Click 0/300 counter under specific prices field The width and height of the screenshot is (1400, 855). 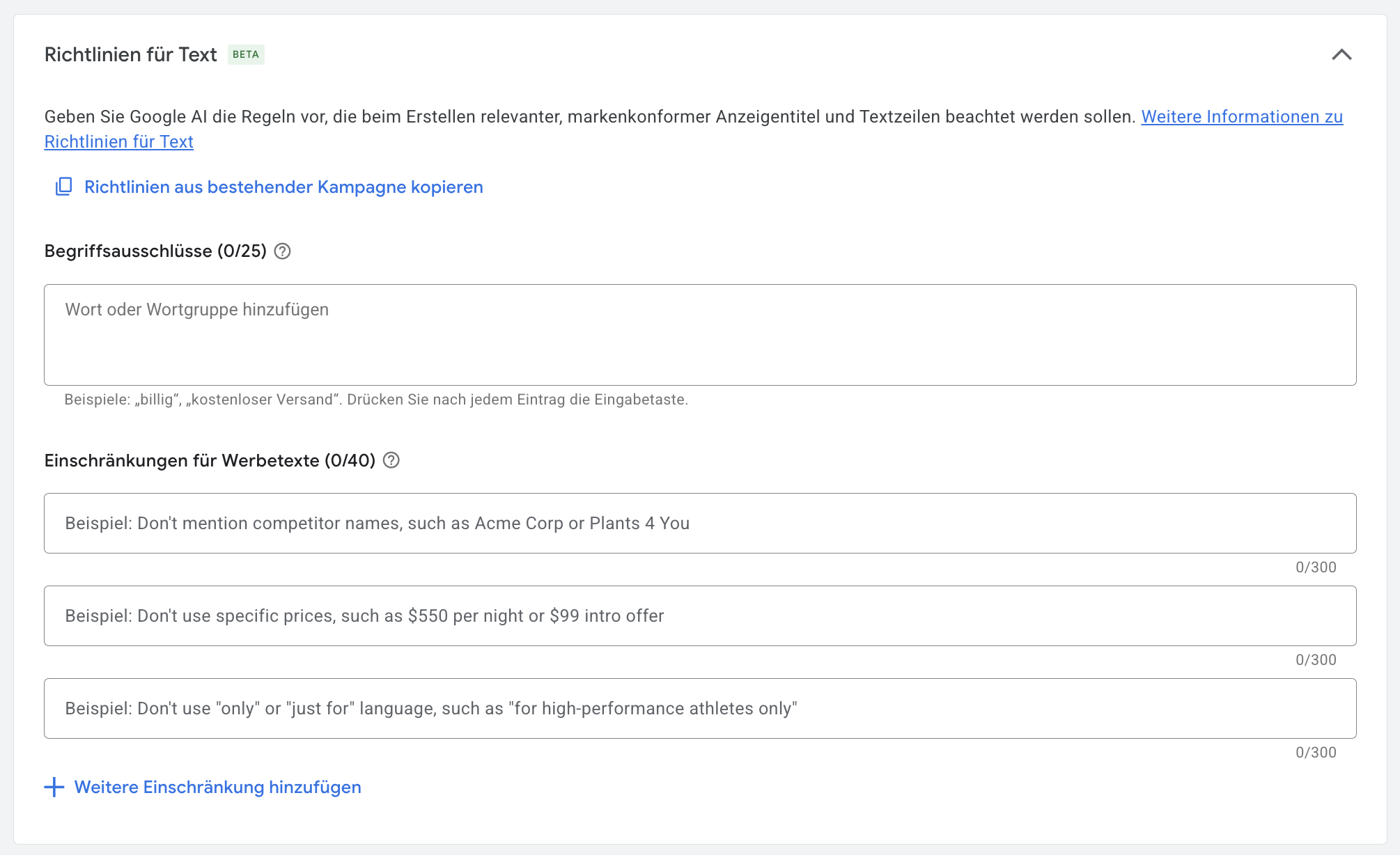1315,660
